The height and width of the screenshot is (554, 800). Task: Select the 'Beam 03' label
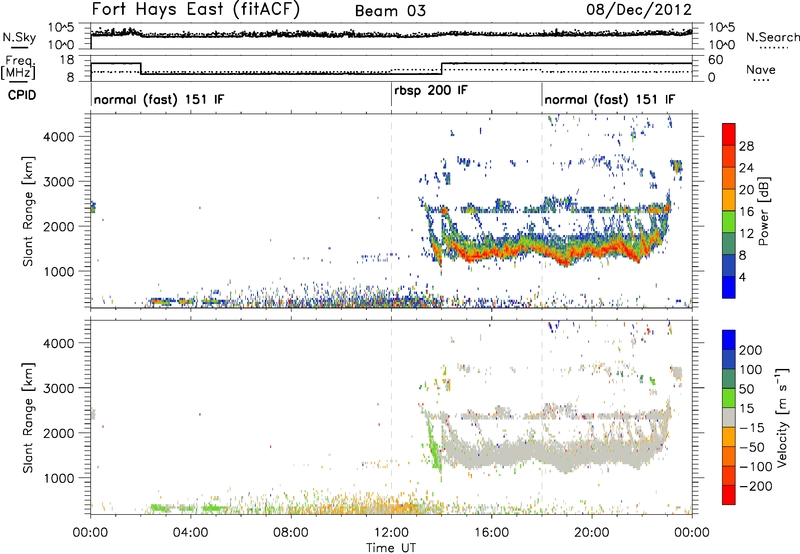(x=390, y=11)
